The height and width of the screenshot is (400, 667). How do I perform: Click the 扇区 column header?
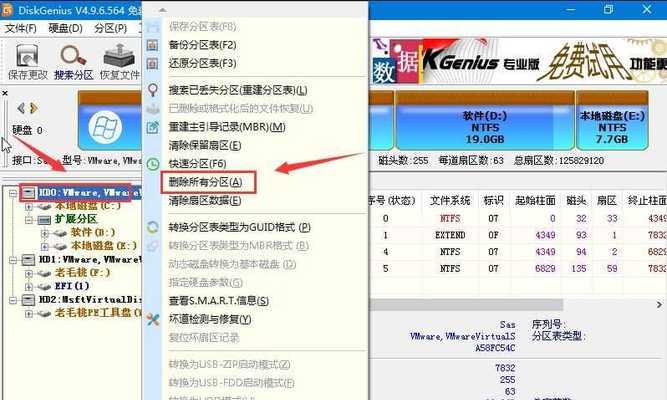coord(607,200)
